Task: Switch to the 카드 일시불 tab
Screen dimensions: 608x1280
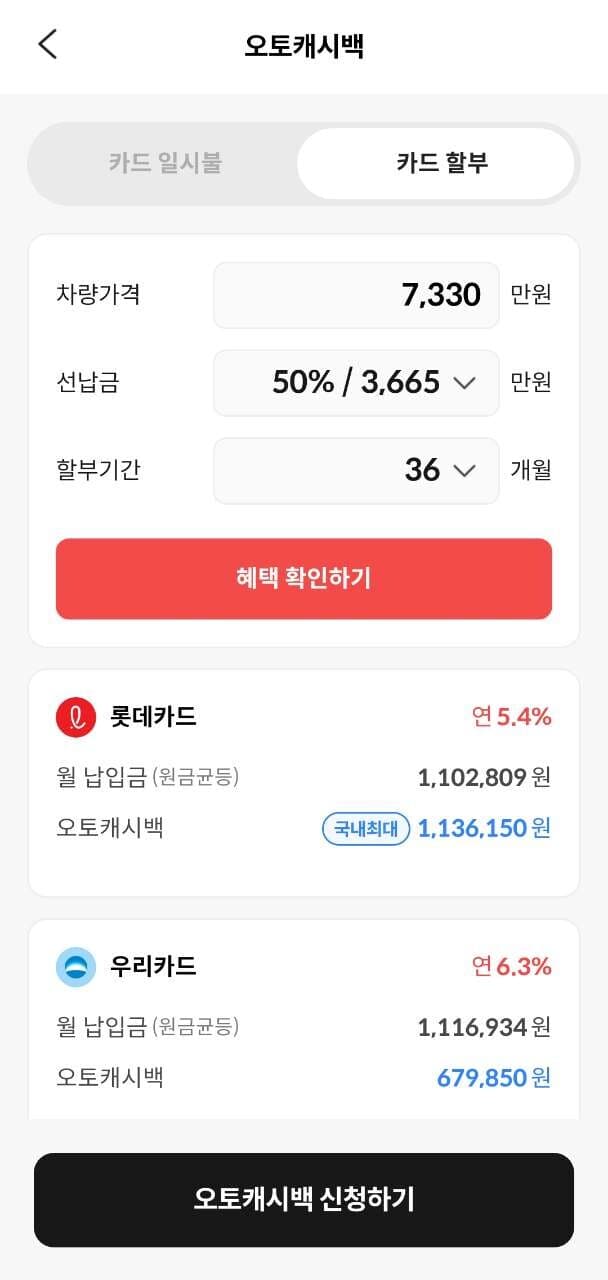Action: coord(166,163)
